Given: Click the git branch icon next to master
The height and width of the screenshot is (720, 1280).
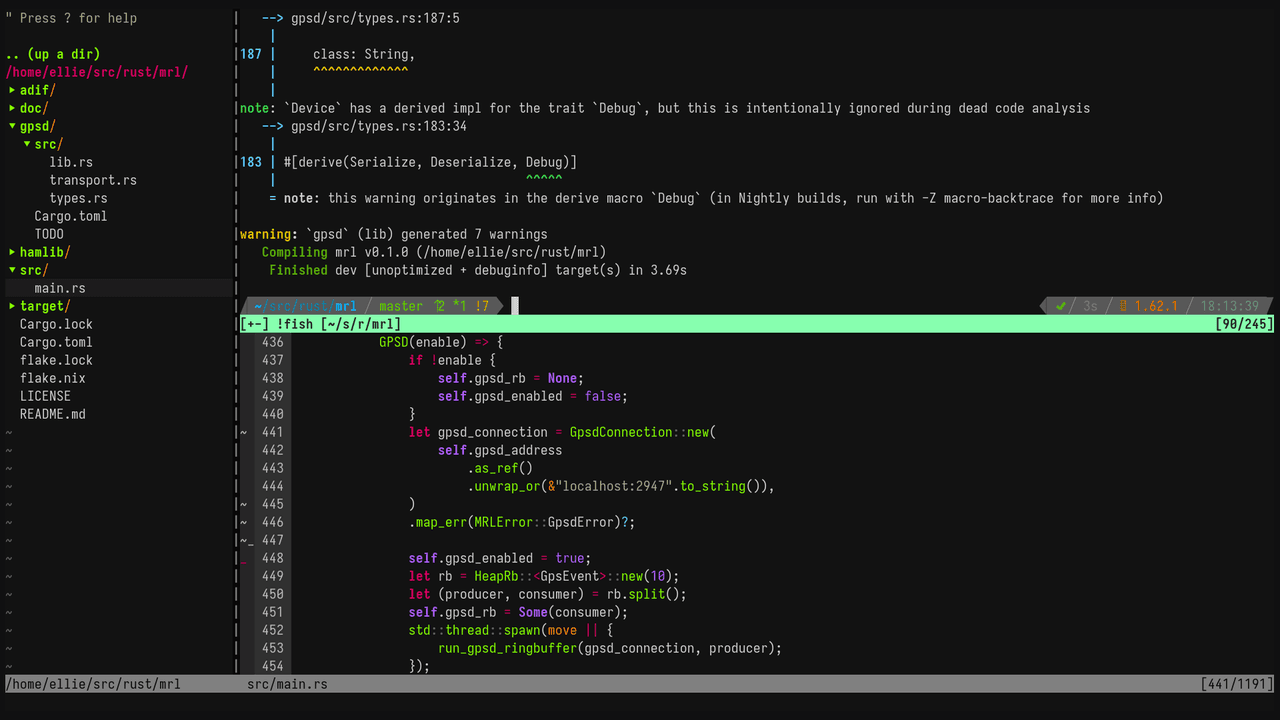Looking at the screenshot, I should pyautogui.click(x=439, y=306).
